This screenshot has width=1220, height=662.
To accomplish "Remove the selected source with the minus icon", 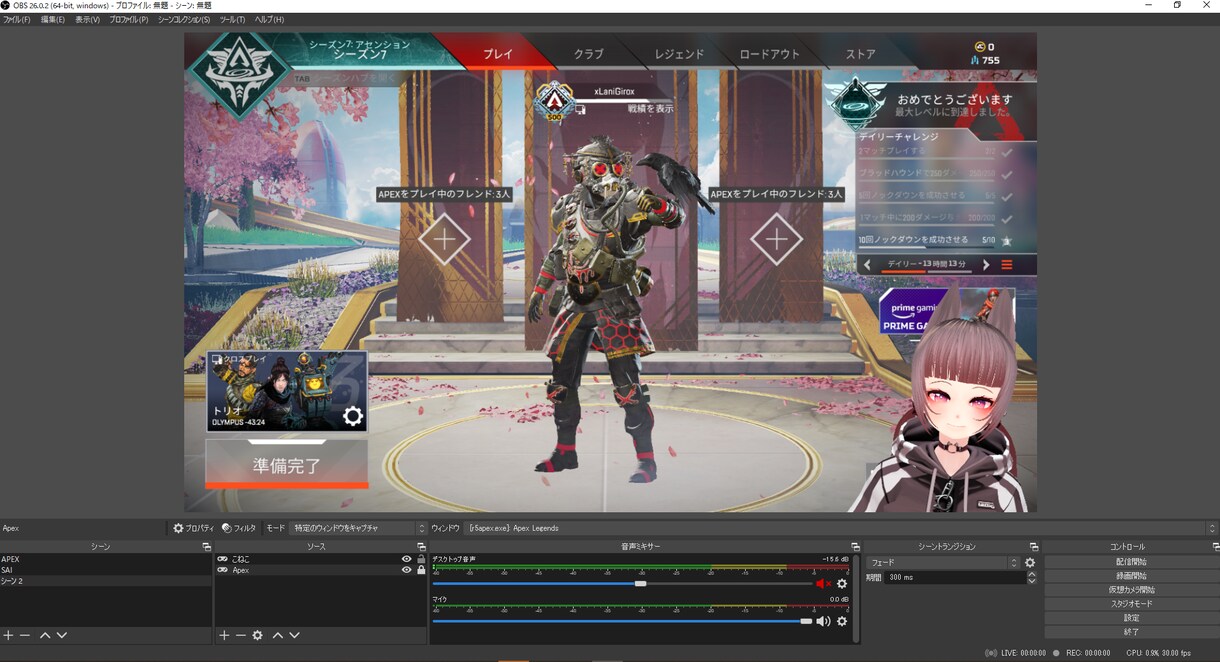I will 241,635.
